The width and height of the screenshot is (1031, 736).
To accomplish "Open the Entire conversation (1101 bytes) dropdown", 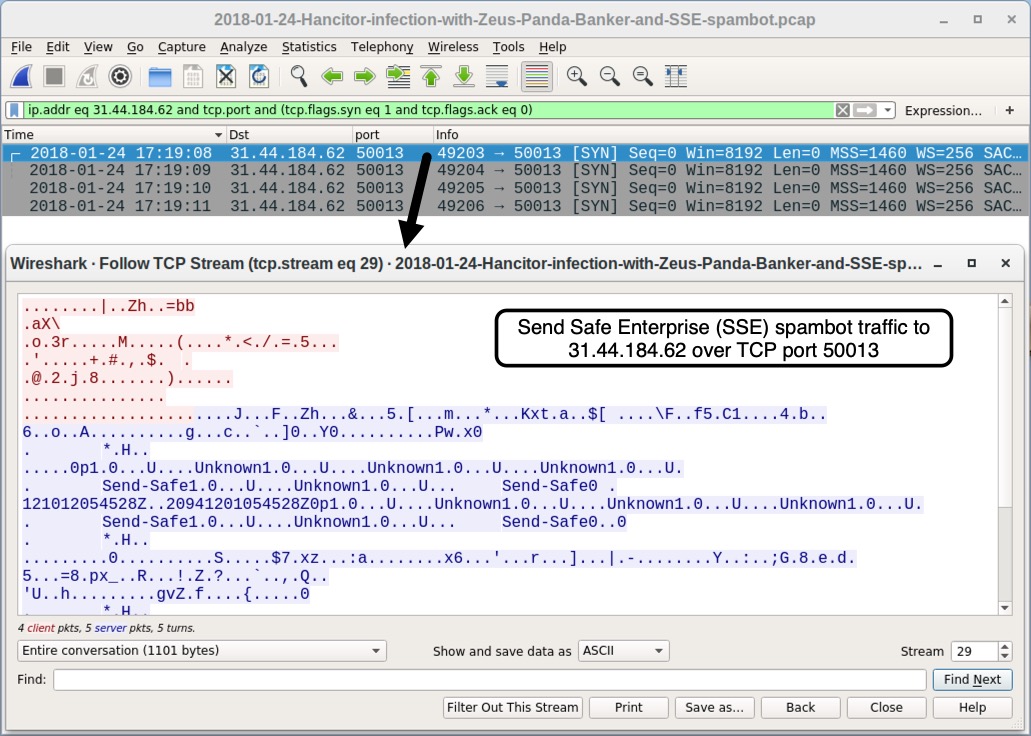I will [x=202, y=650].
